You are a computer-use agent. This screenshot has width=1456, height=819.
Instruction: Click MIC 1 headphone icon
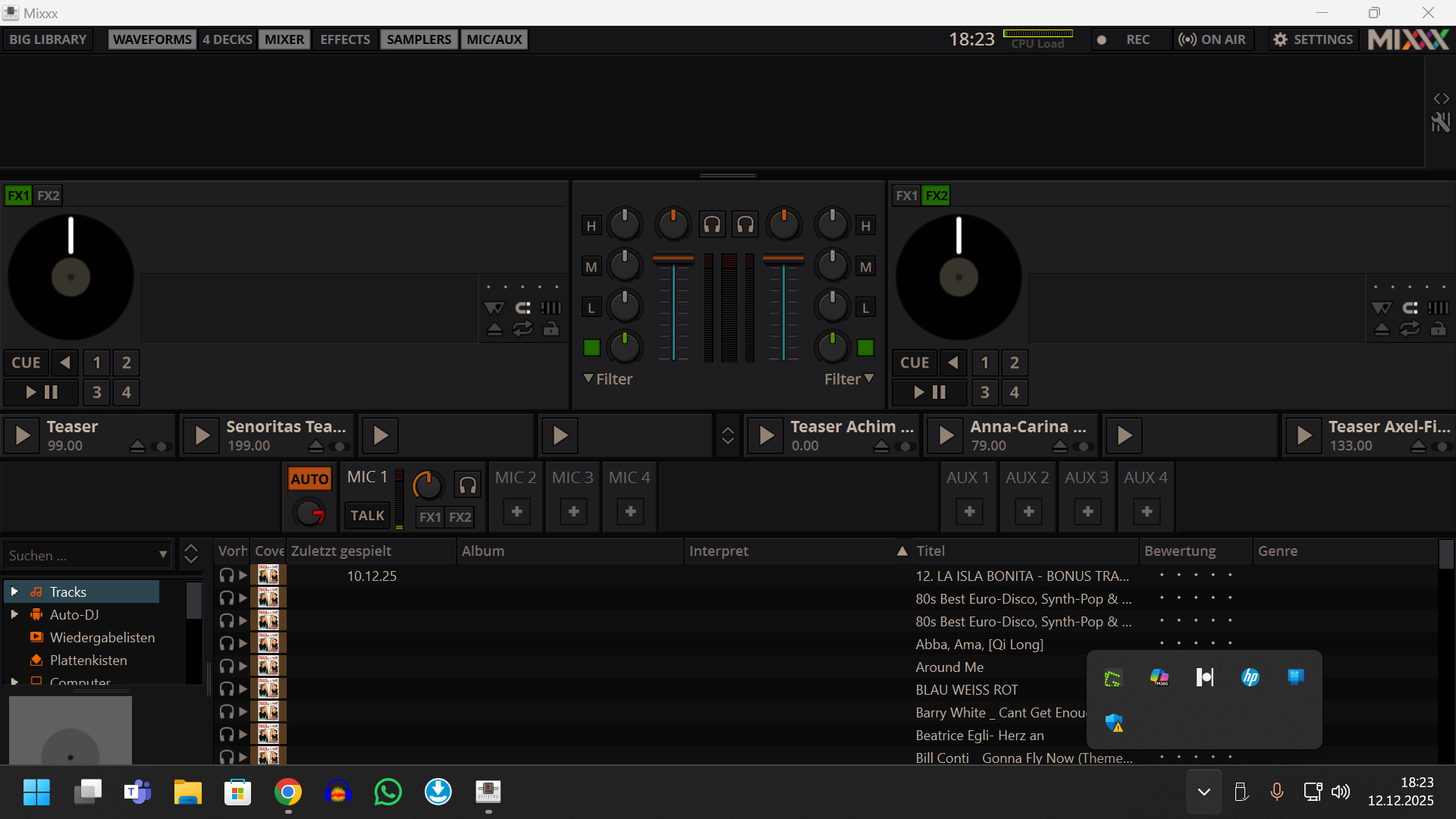(x=468, y=485)
